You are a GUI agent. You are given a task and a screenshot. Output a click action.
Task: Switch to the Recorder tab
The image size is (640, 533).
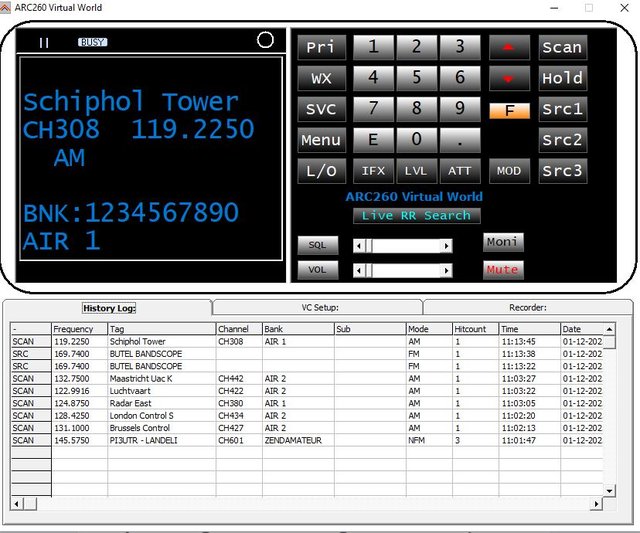pos(527,307)
